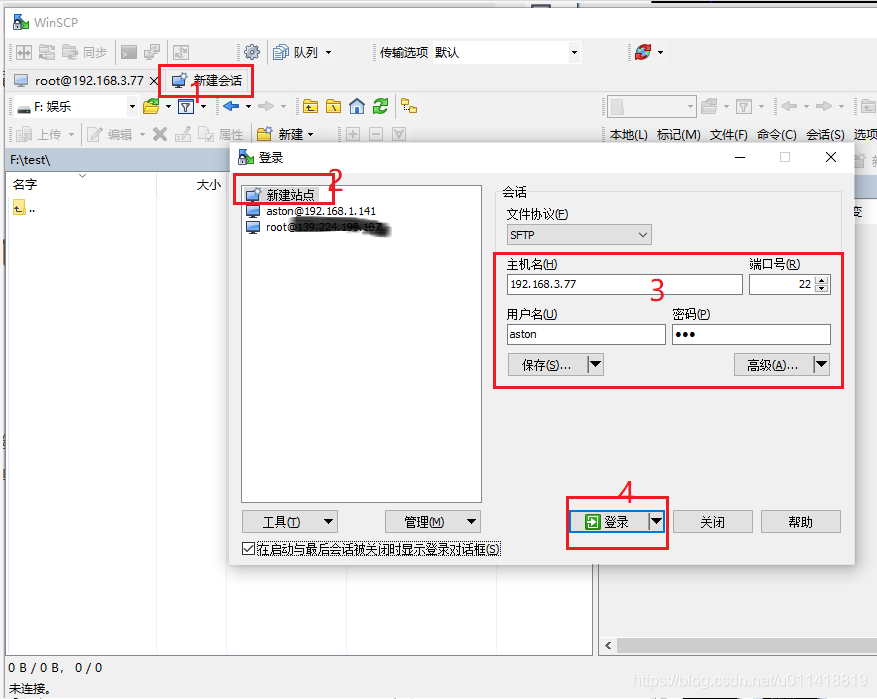Screen dimensions: 877x699
Task: Toggle 在启动与最后会话被关闭时显示登录对话框 checkbox
Action: click(x=248, y=549)
